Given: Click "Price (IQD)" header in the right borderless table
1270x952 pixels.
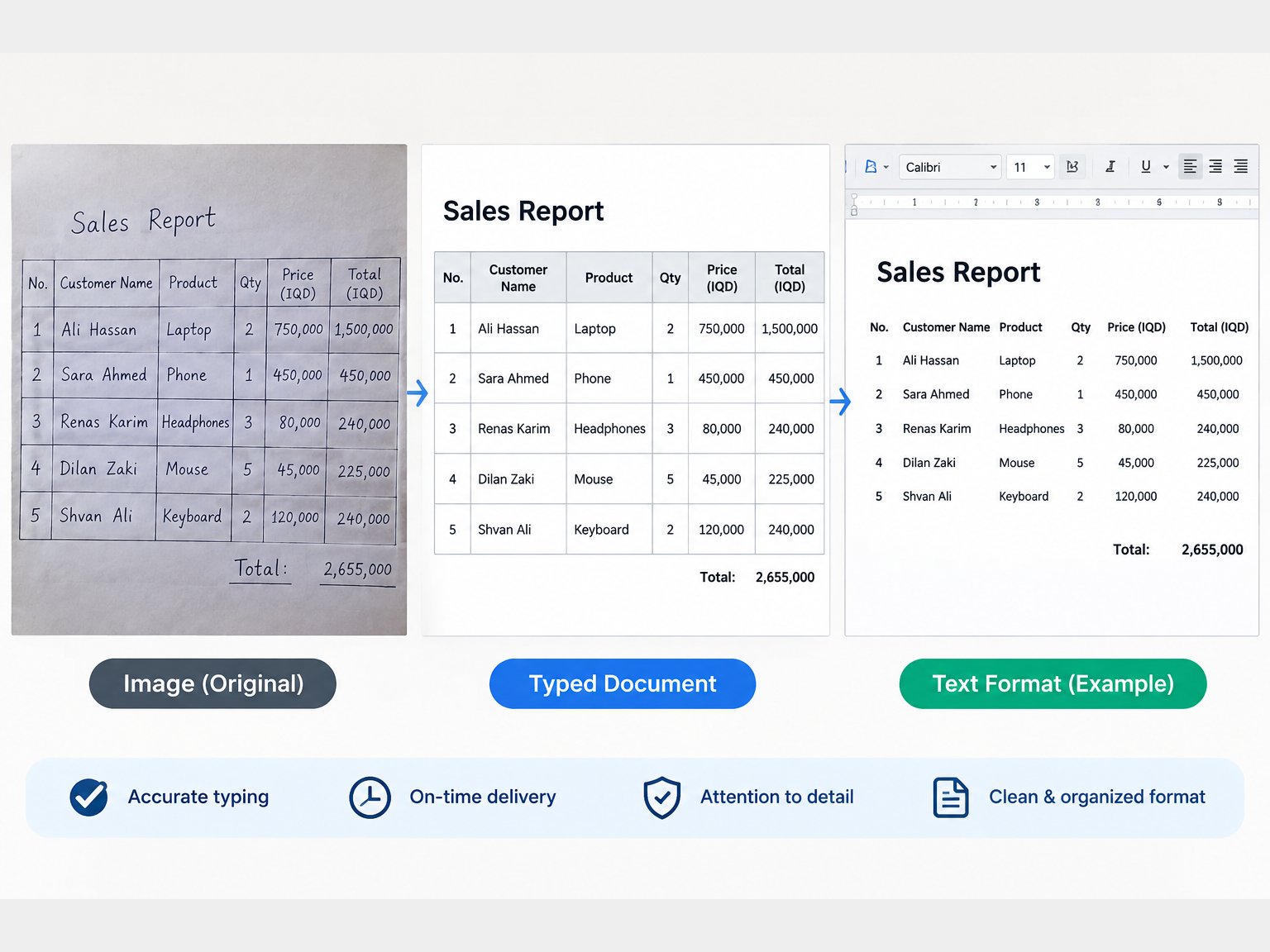Looking at the screenshot, I should 1136,327.
